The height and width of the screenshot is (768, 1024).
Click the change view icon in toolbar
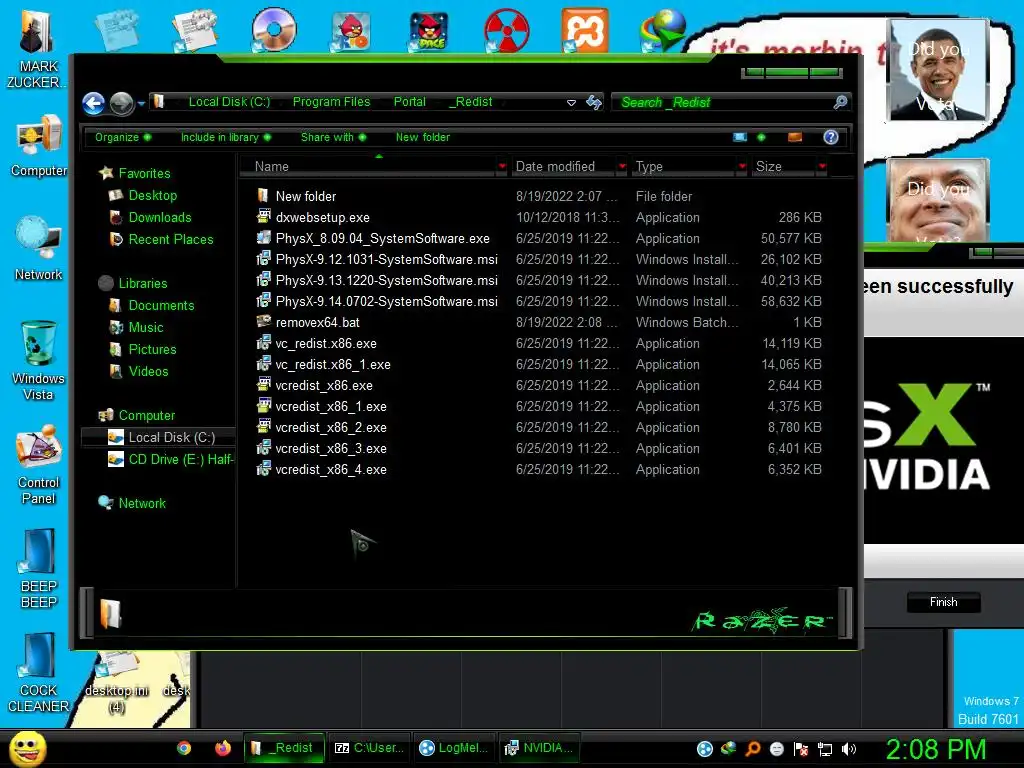tap(740, 136)
